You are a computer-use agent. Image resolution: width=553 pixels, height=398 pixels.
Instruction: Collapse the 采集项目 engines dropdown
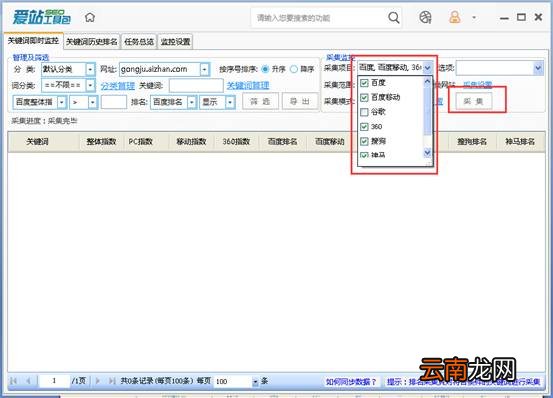pyautogui.click(x=427, y=68)
